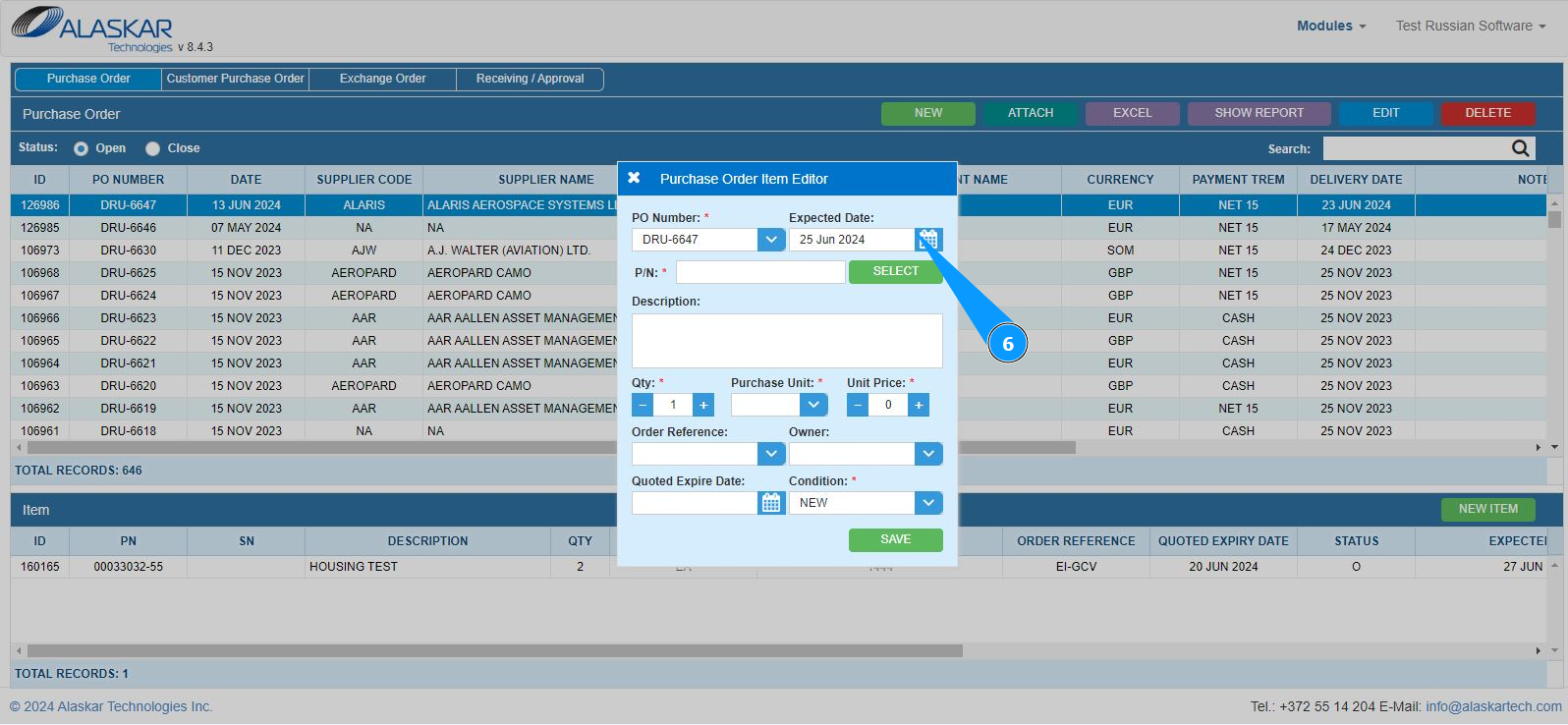Viewport: 1568px width, 725px height.
Task: Sort orders by the DATE column header
Action: 247,180
